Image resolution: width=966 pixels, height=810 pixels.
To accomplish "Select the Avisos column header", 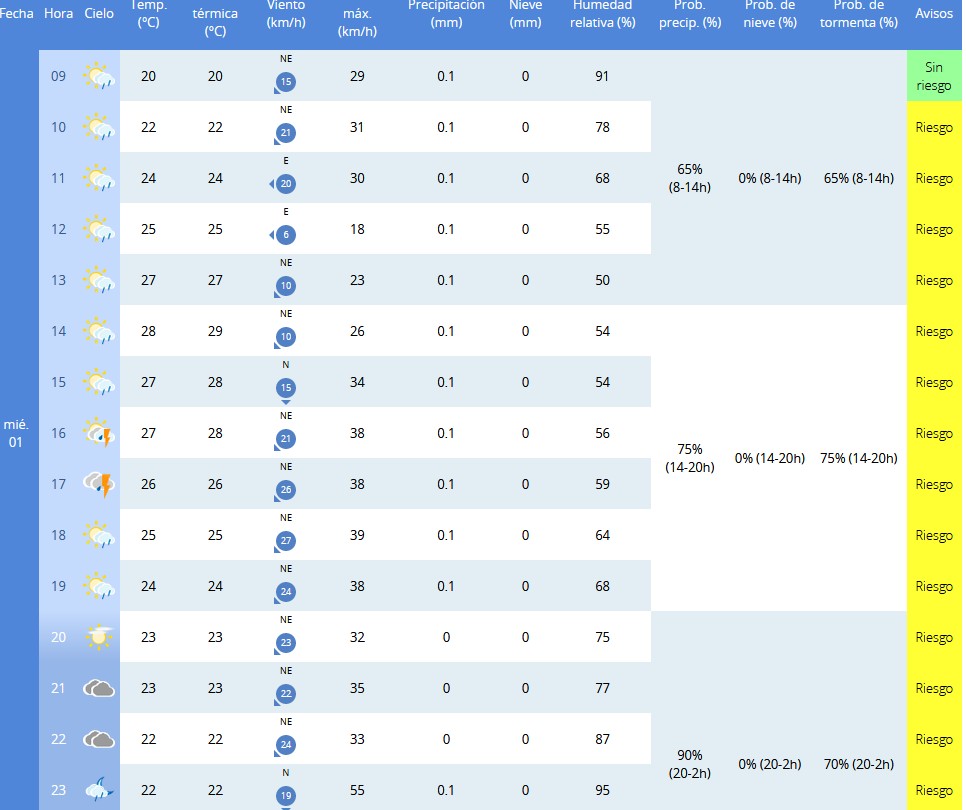I will click(934, 14).
